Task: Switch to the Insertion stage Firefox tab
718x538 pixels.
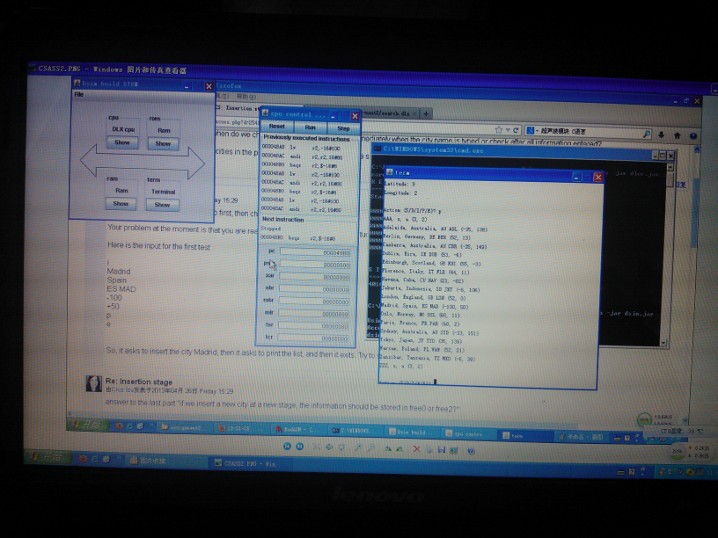Action: (237, 108)
